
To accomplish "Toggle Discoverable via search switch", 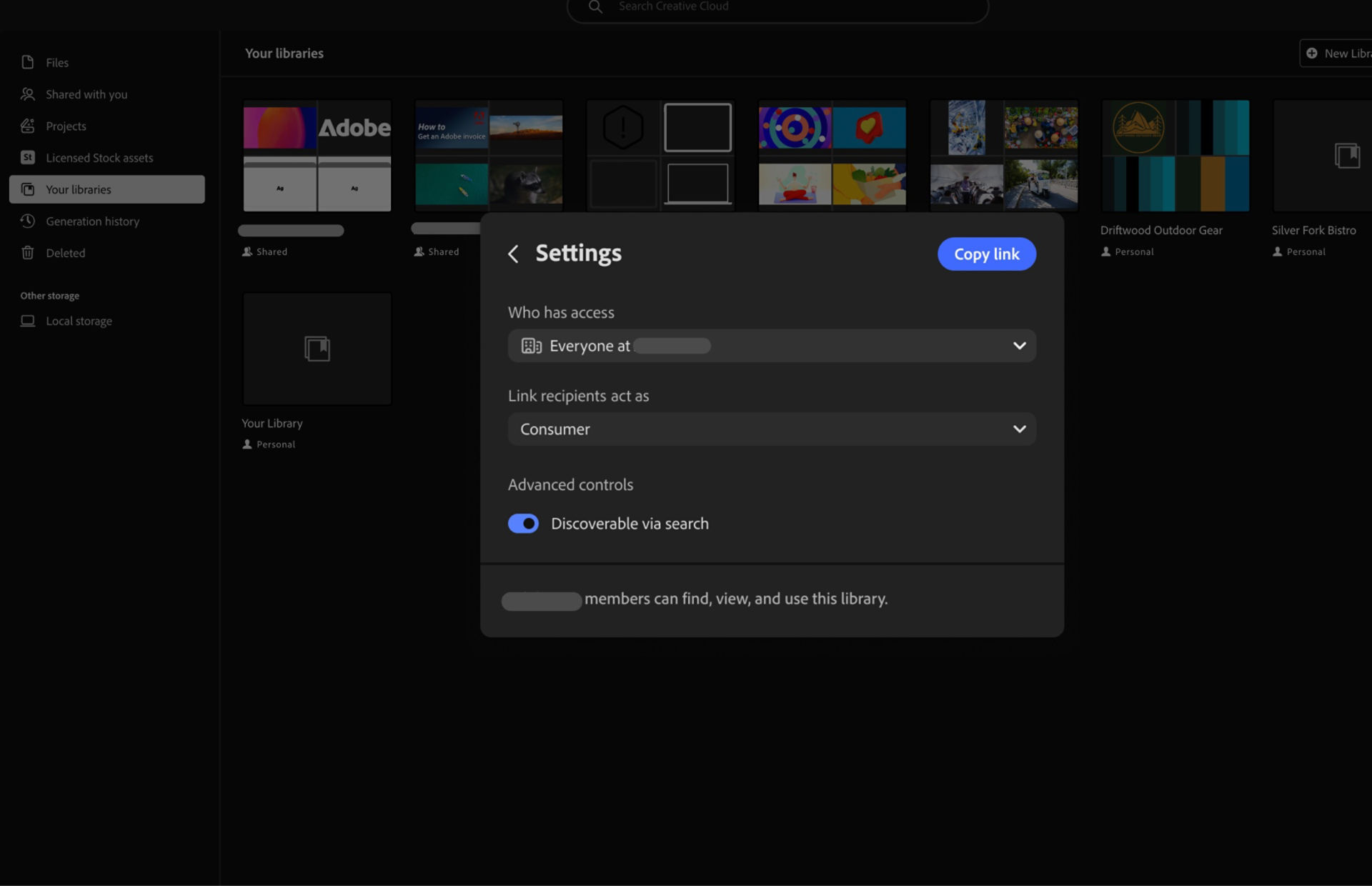I will [x=523, y=524].
